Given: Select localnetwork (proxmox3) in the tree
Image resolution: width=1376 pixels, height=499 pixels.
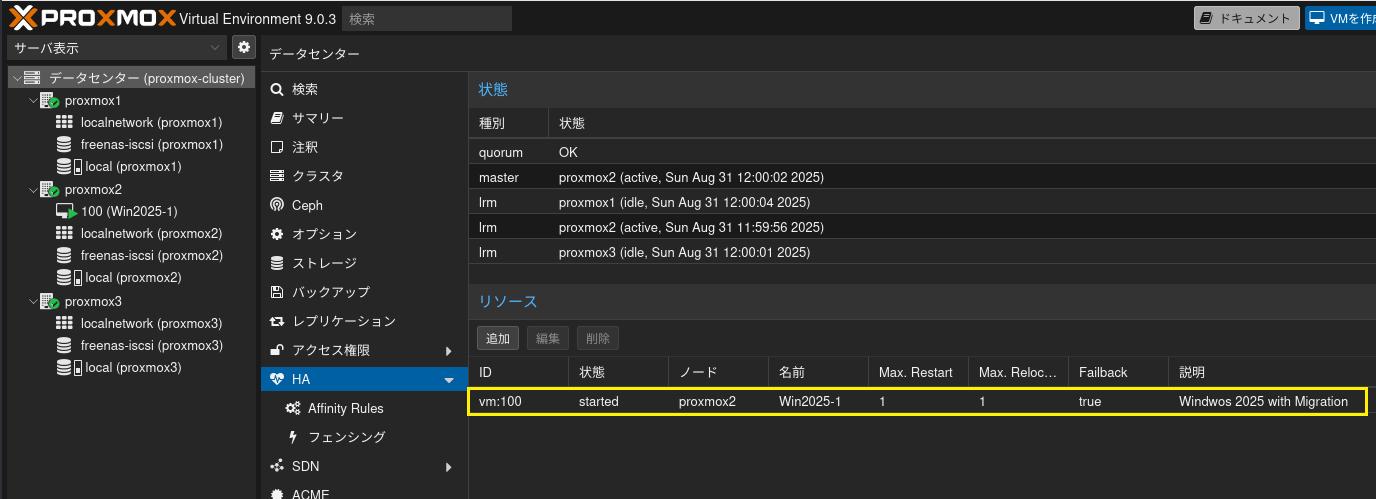Looking at the screenshot, I should 151,324.
